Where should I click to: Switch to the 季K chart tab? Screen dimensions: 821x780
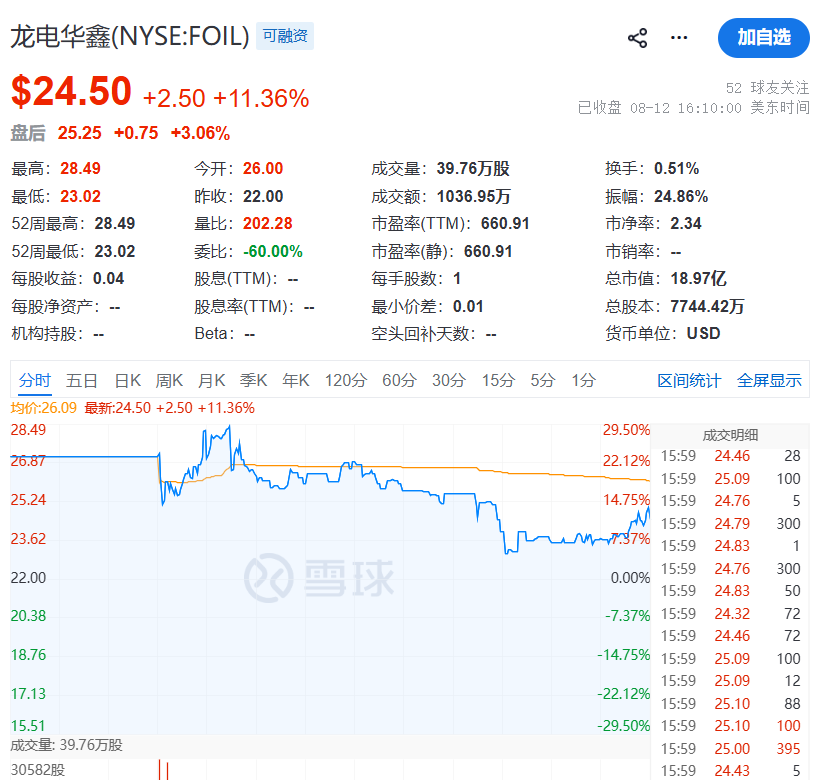[x=253, y=380]
